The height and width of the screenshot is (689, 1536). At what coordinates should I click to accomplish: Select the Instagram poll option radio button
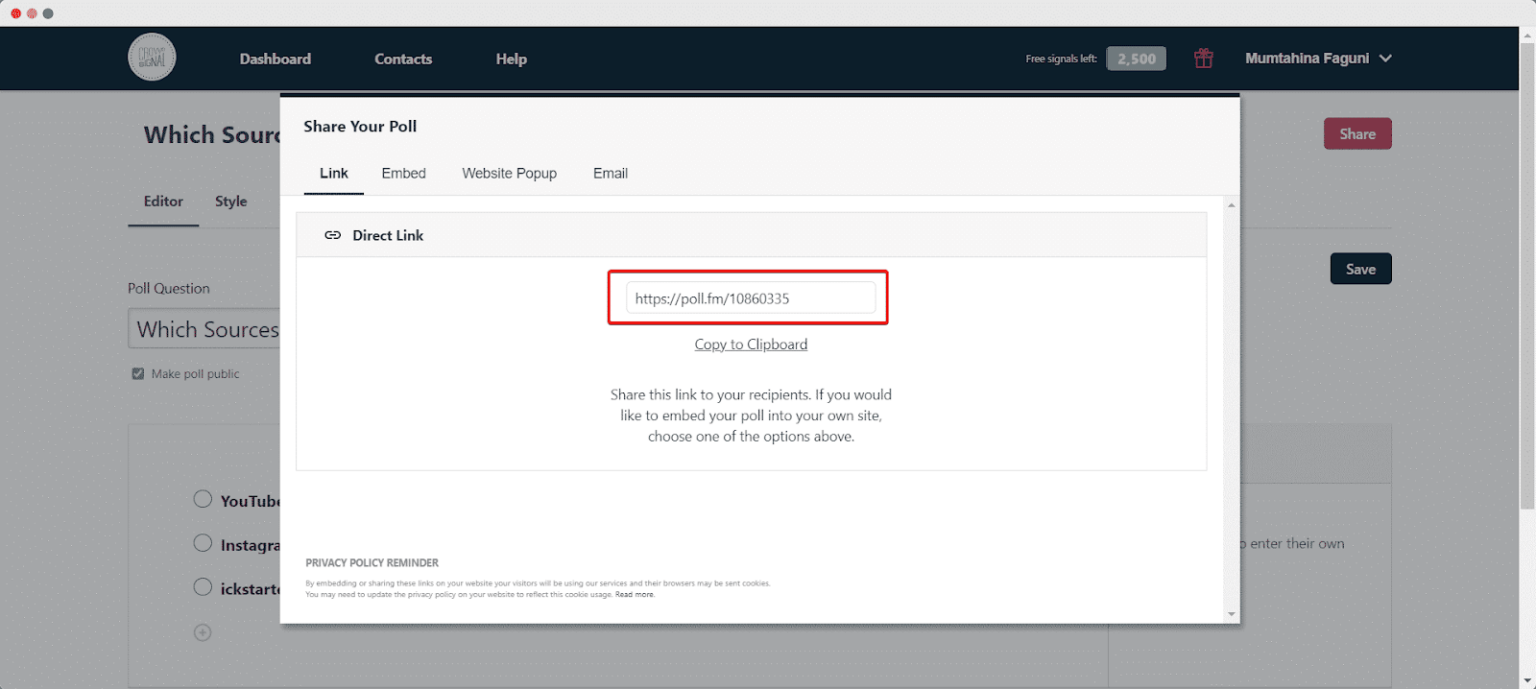pos(202,543)
